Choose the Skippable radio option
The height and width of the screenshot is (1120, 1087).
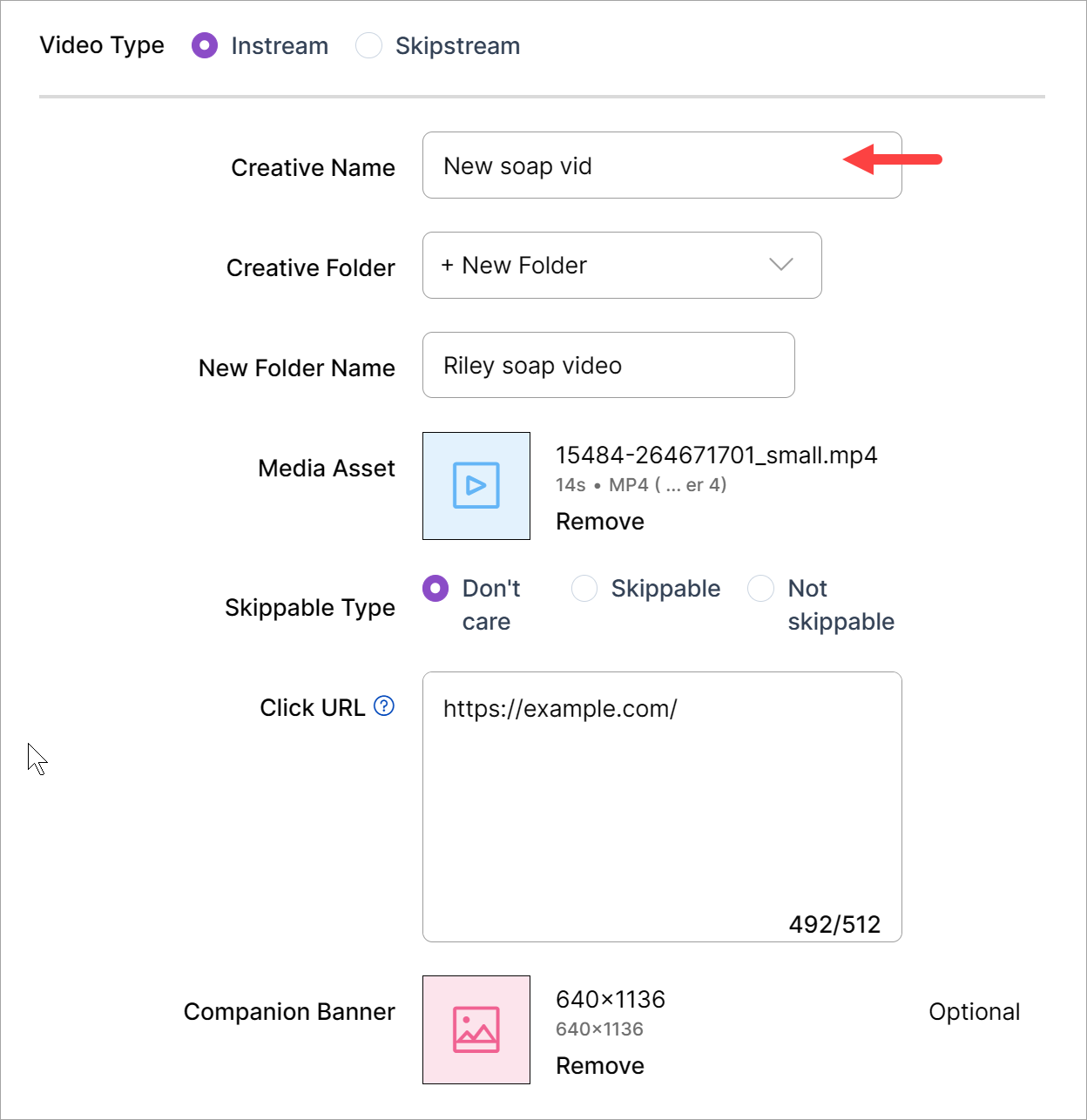[584, 589]
